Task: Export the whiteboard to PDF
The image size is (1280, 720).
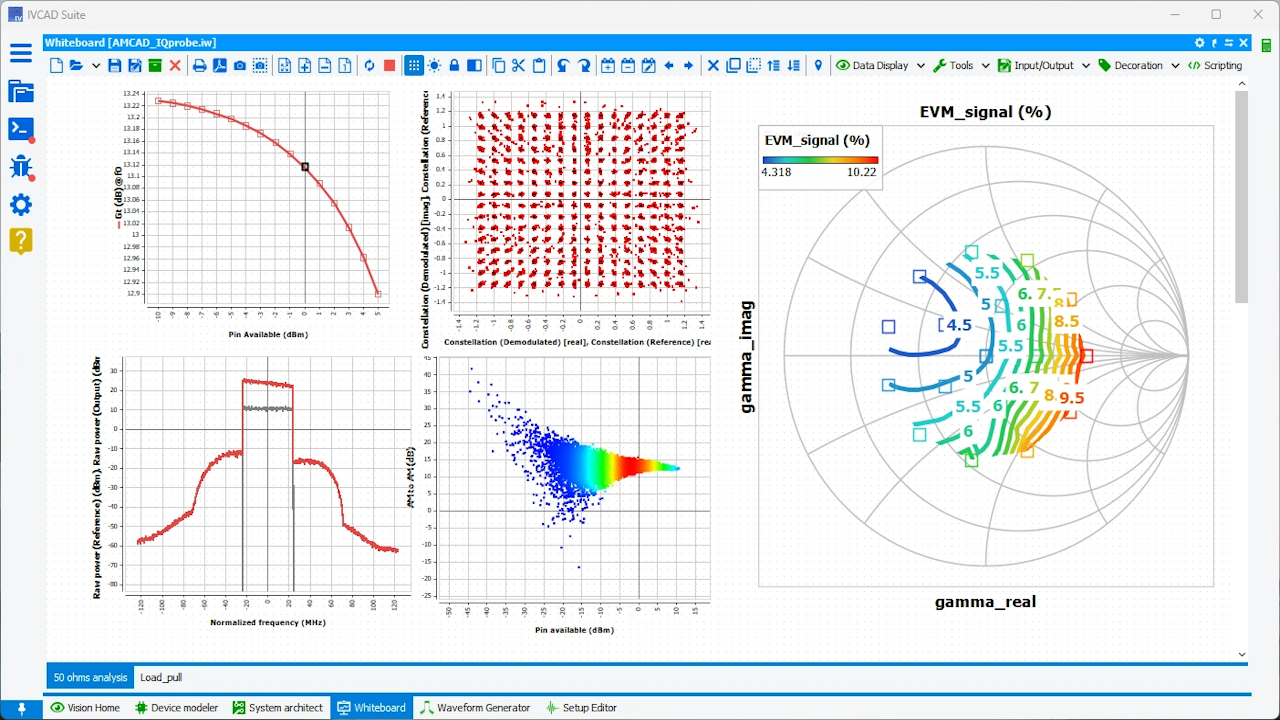Action: pyautogui.click(x=219, y=65)
